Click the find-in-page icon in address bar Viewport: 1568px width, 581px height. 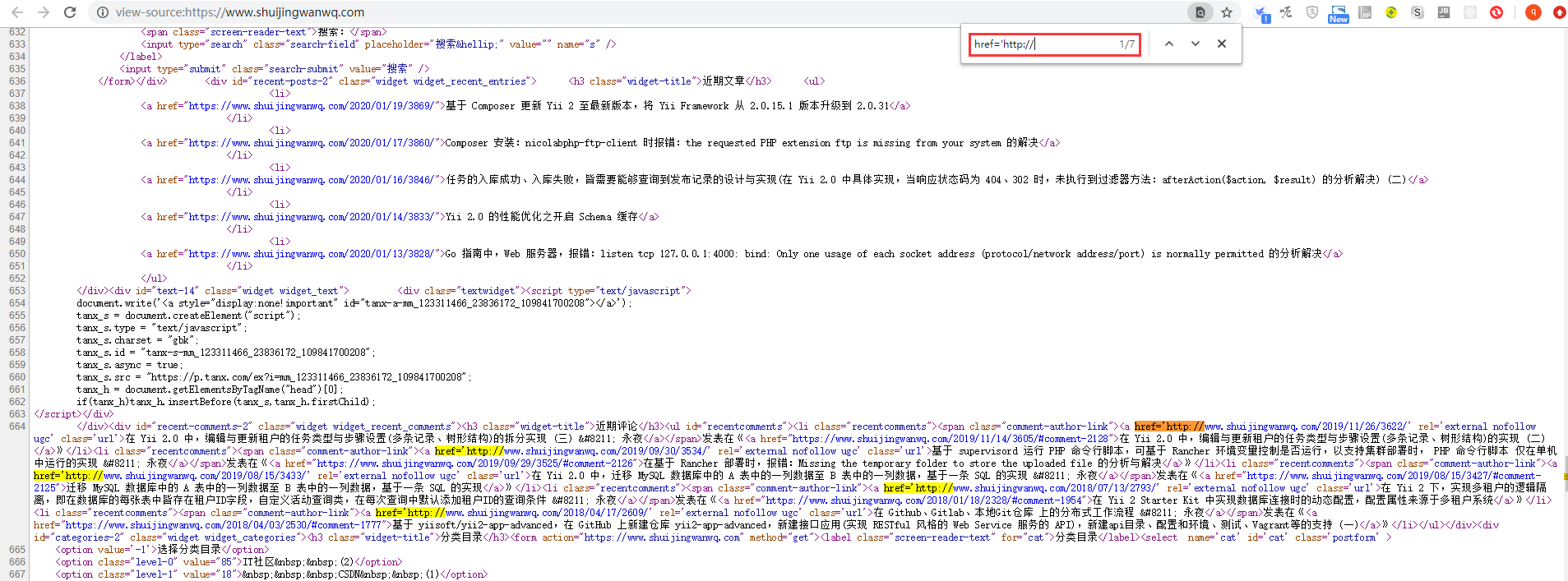(1200, 12)
